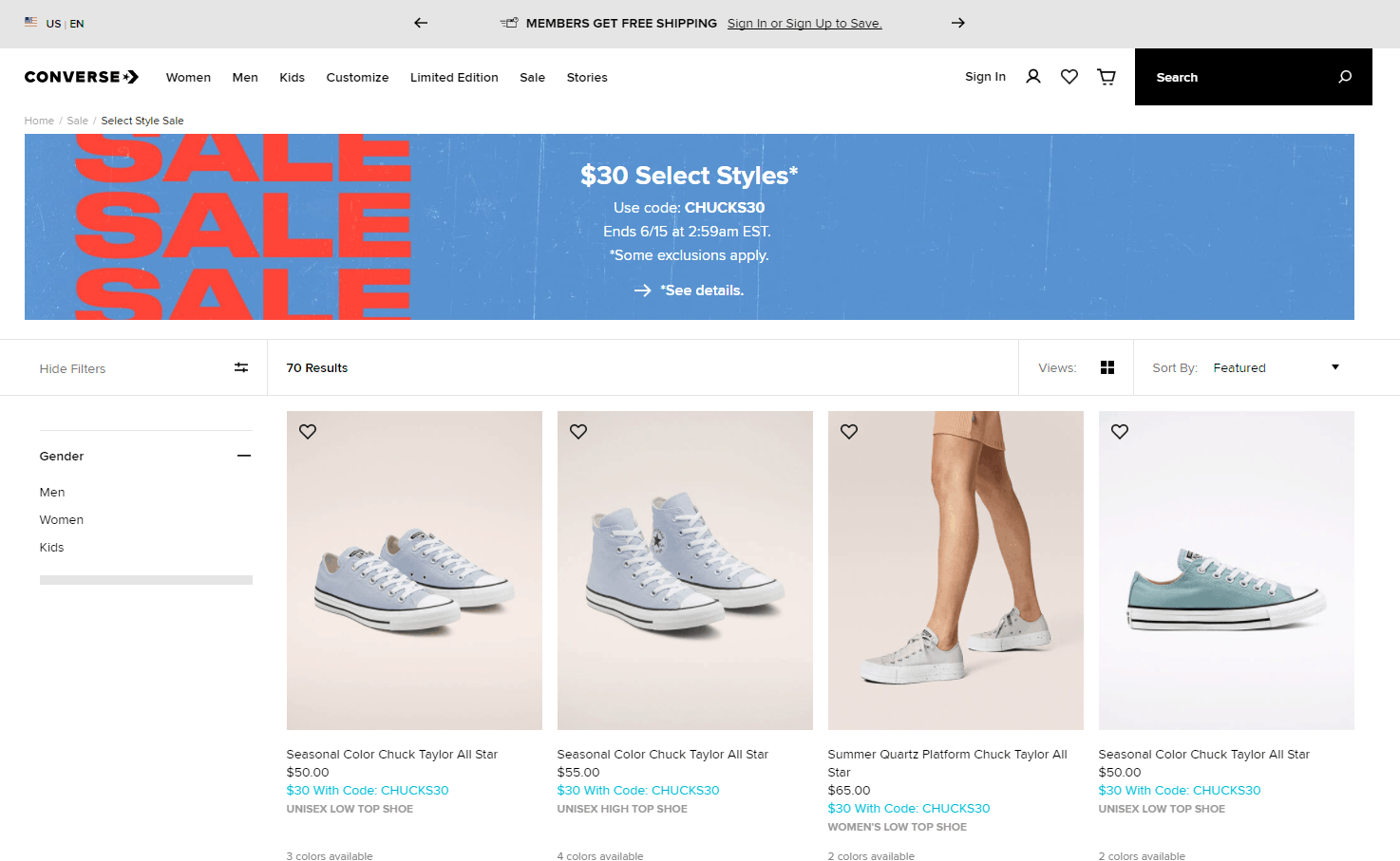Click the Search input field

pos(1254,77)
